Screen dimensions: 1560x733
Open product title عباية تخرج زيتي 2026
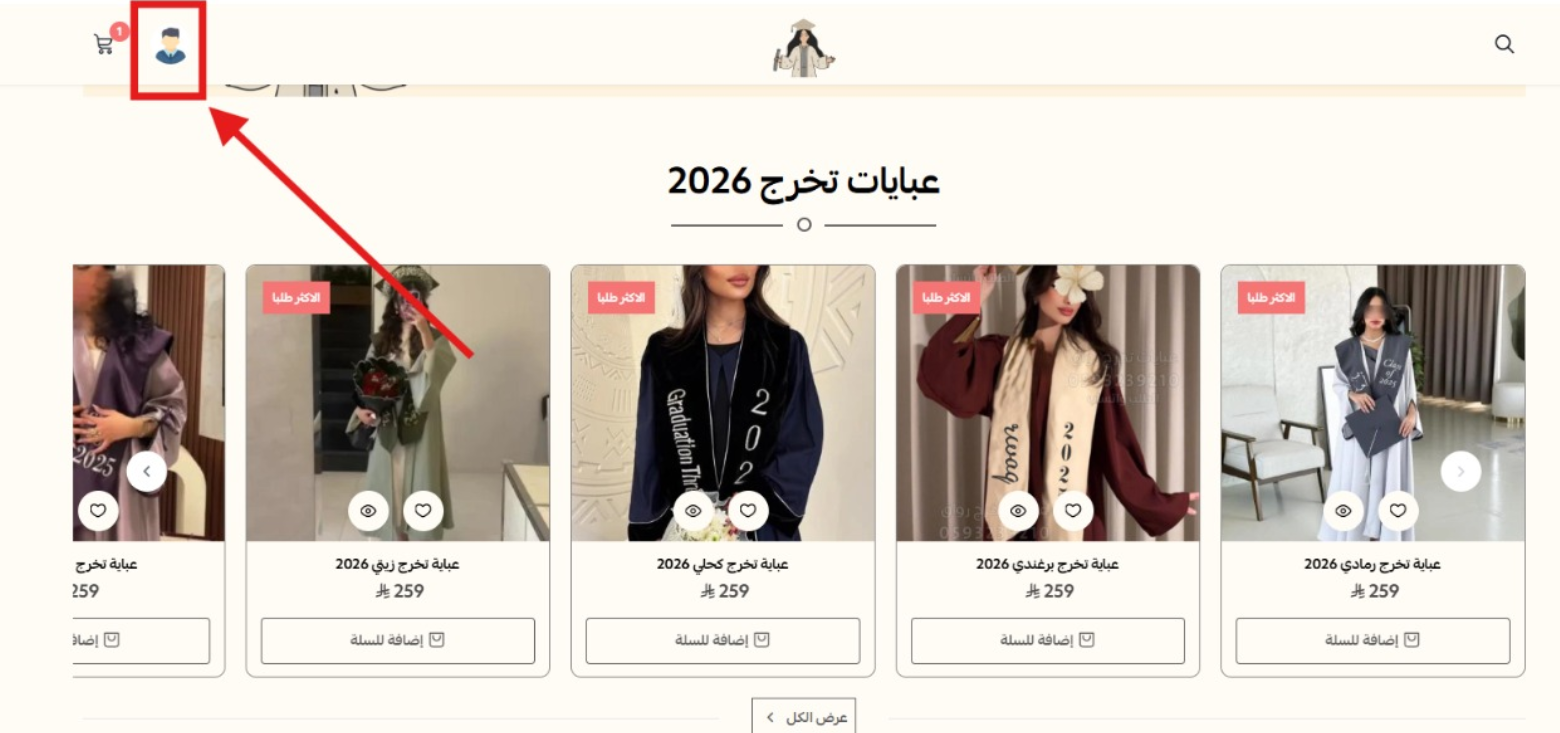point(398,564)
